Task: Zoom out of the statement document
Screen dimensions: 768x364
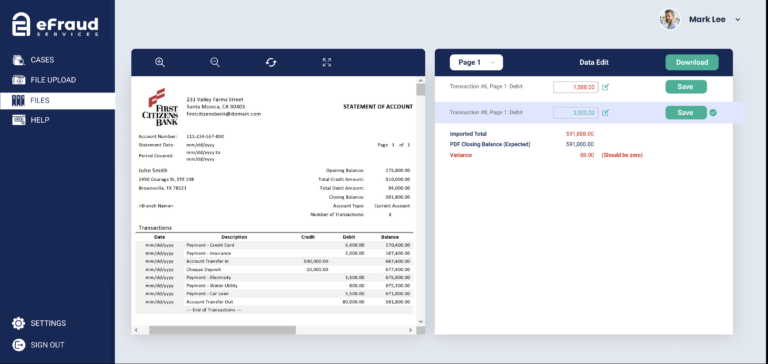Action: coord(215,62)
